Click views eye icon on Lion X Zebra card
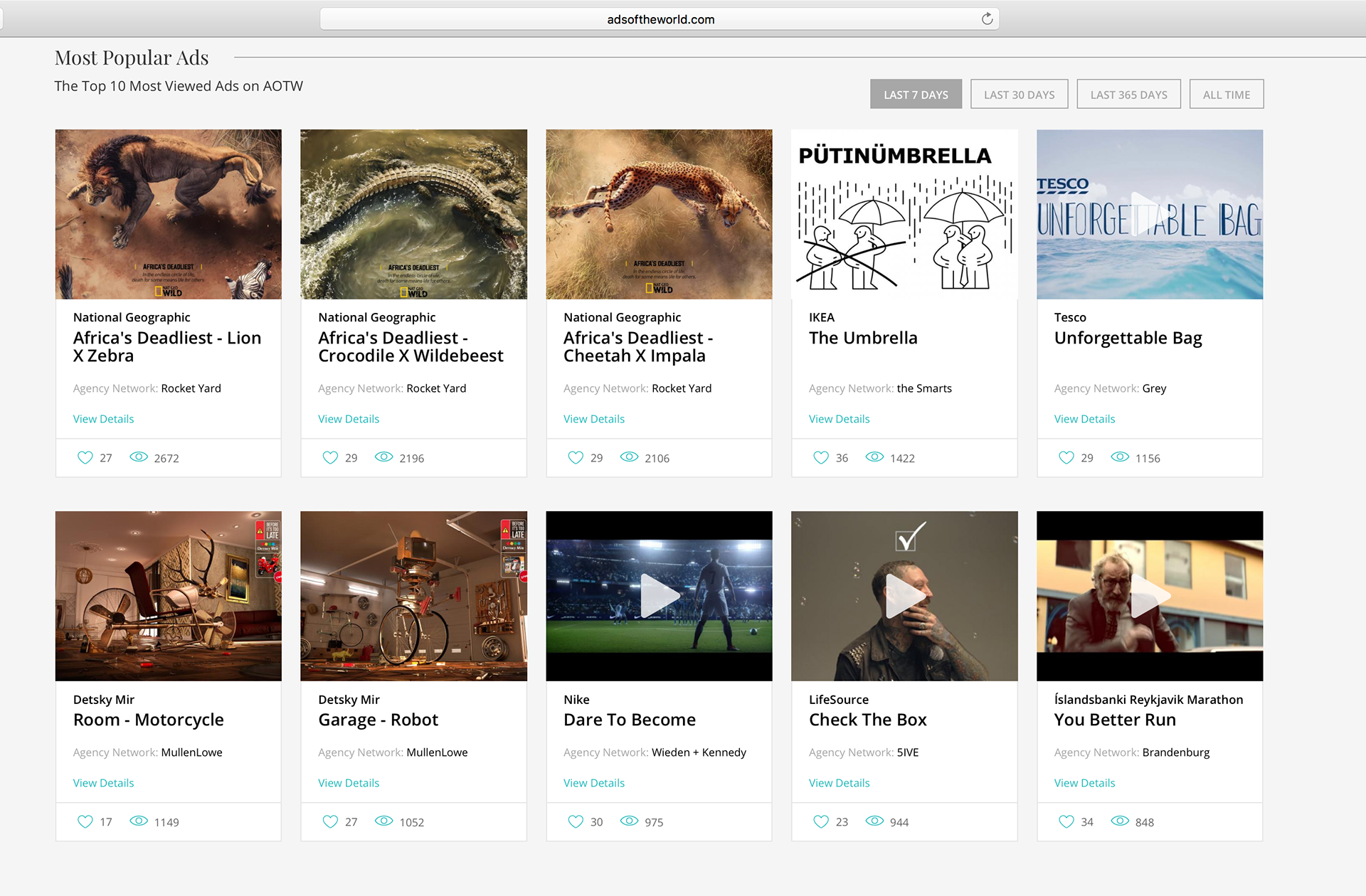The width and height of the screenshot is (1366, 896). [139, 457]
